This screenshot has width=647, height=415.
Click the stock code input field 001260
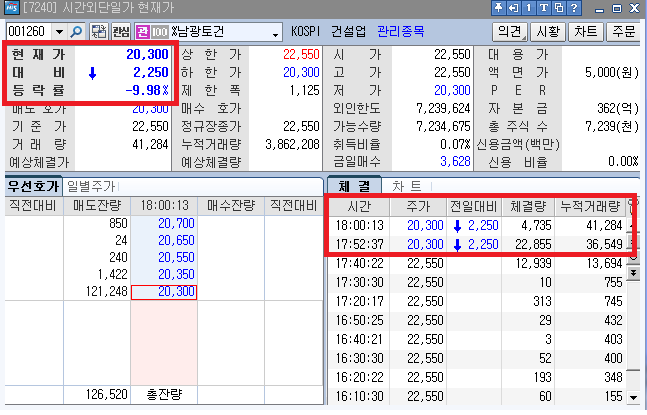click(29, 32)
